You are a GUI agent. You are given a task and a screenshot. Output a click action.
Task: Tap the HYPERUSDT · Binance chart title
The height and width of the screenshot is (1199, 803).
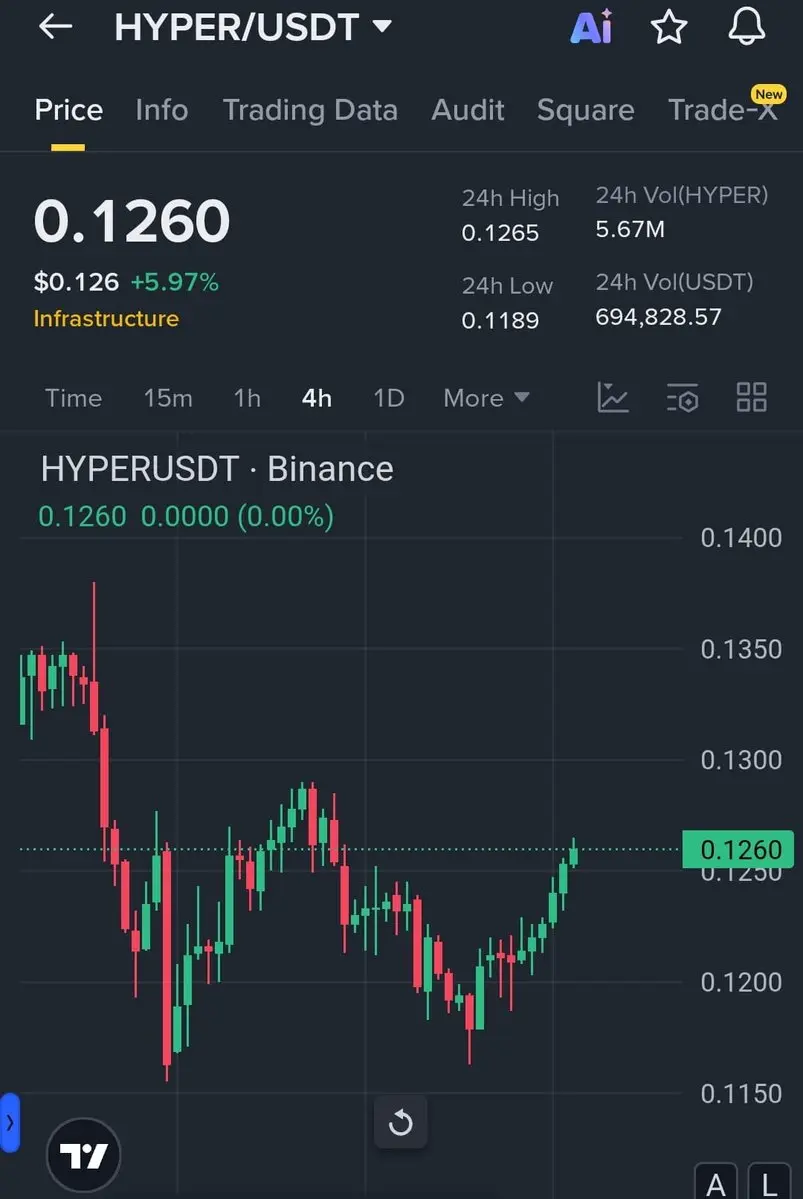point(217,469)
